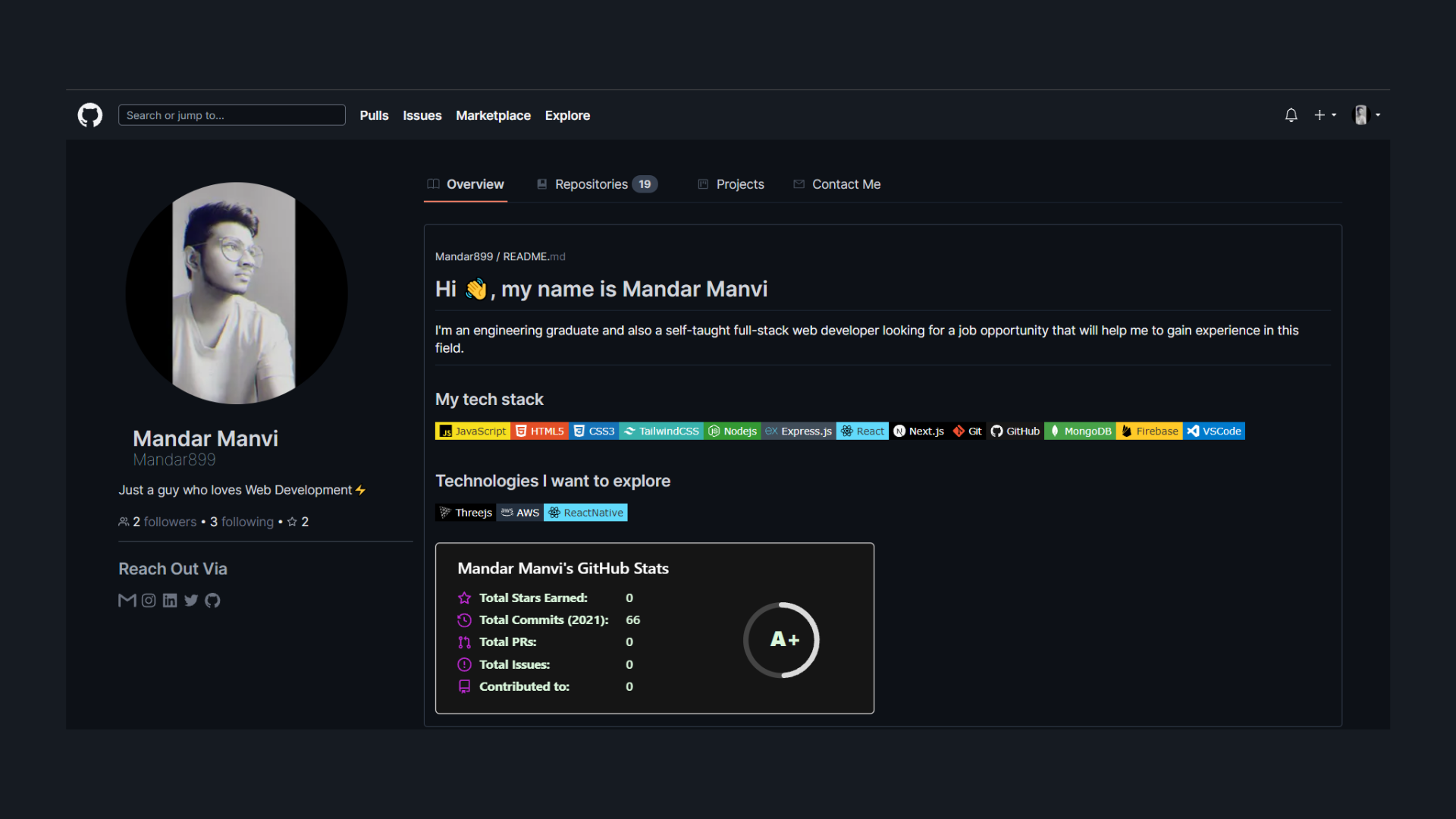Click the ReactNative badge
Viewport: 1456px width, 819px height.
click(x=585, y=513)
